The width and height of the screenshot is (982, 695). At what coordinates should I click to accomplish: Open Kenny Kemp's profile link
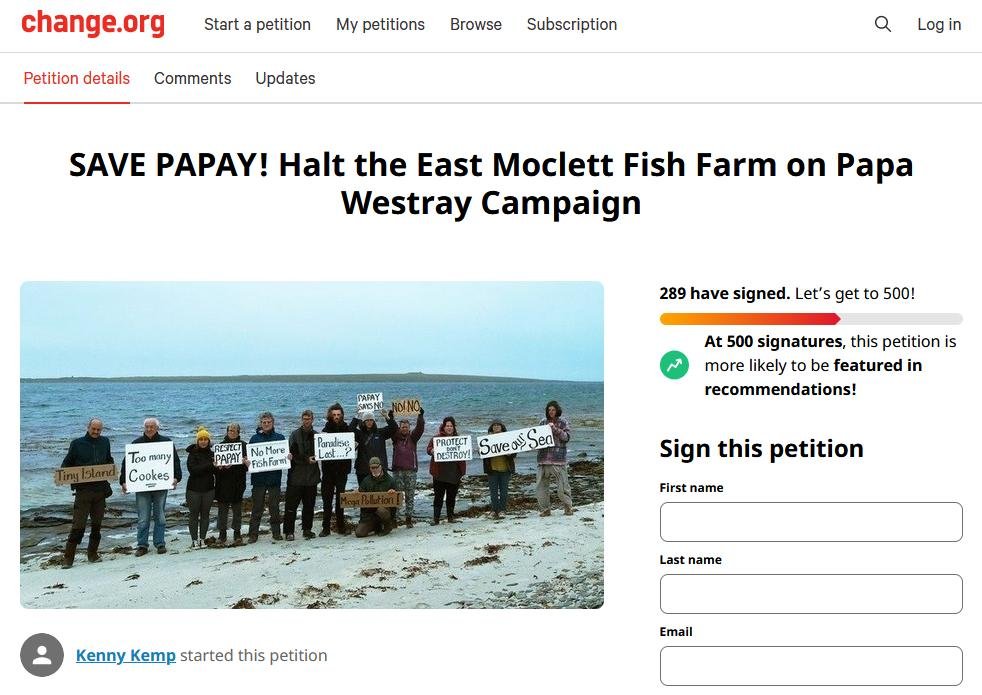click(125, 655)
